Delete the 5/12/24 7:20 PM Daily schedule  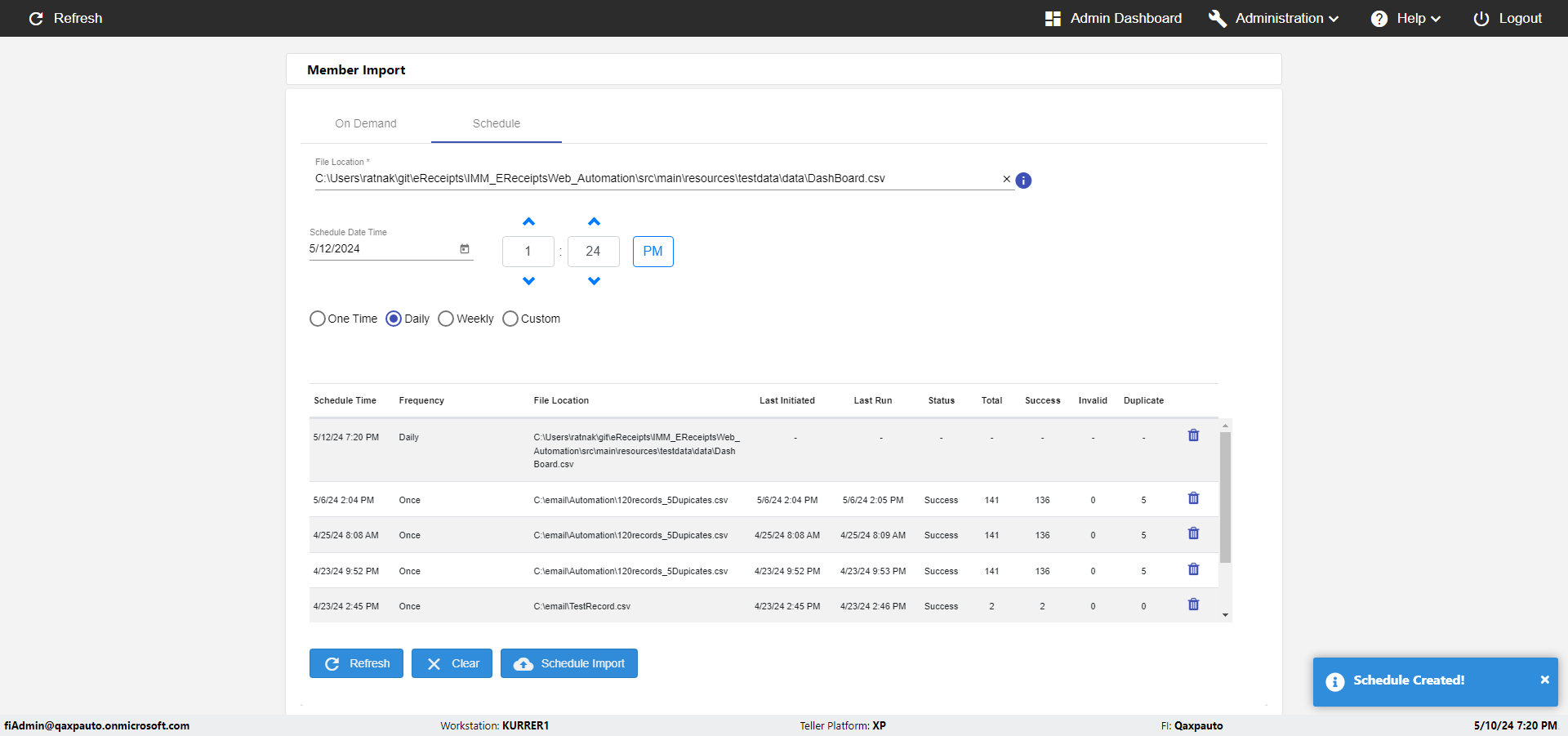[1193, 435]
